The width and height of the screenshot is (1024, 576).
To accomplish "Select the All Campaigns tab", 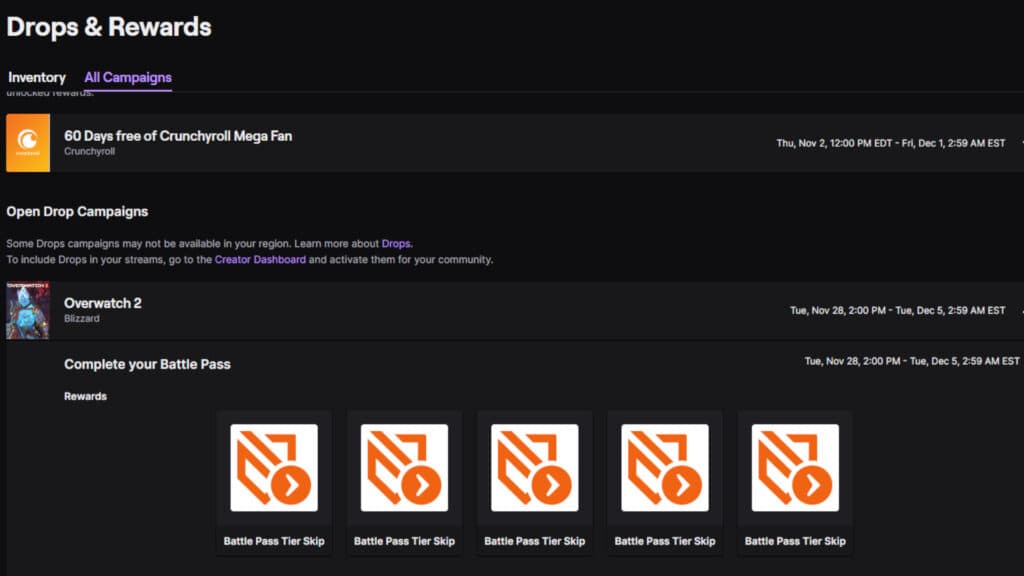I will [x=128, y=76].
